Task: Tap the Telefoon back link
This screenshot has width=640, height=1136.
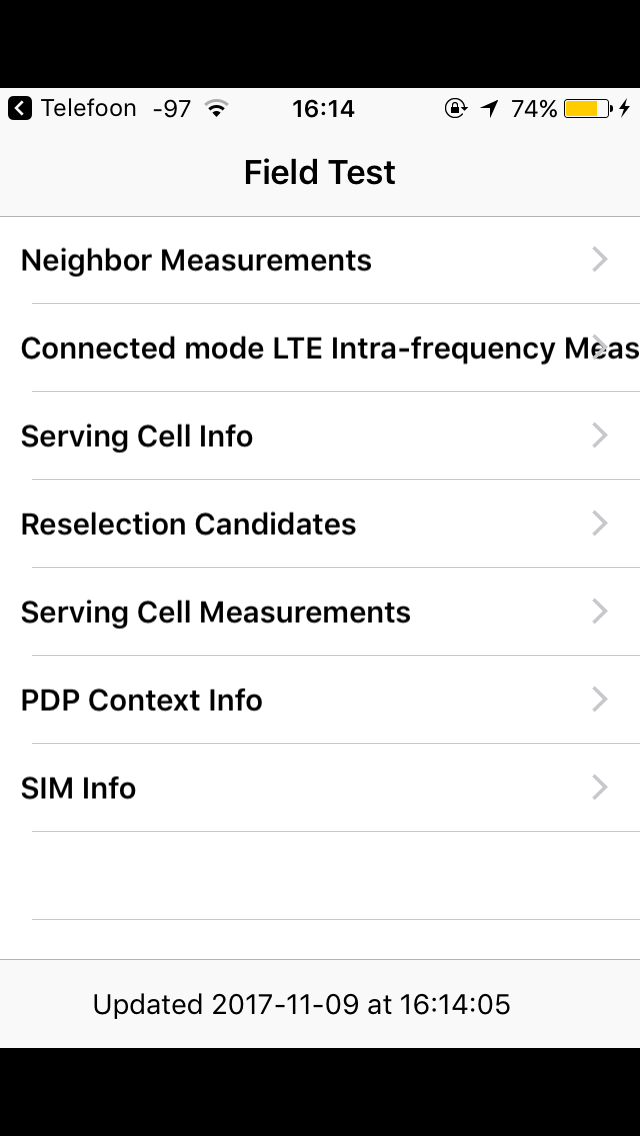Action: 88,108
